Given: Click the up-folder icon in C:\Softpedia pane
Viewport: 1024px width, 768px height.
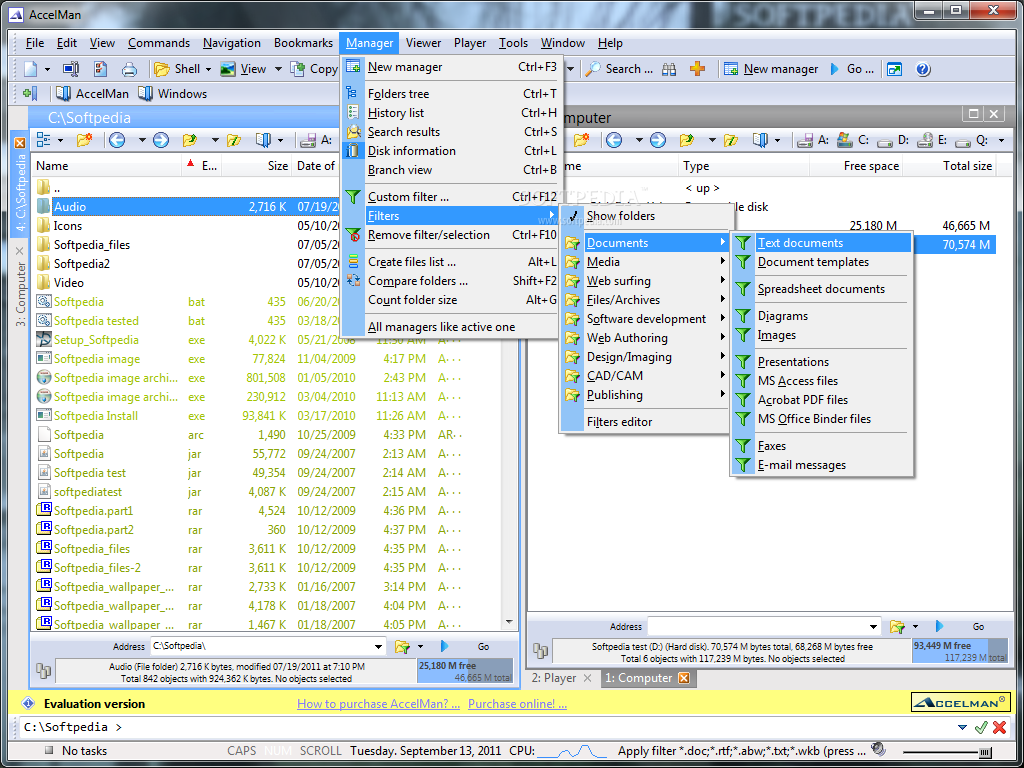Looking at the screenshot, I should (x=190, y=140).
